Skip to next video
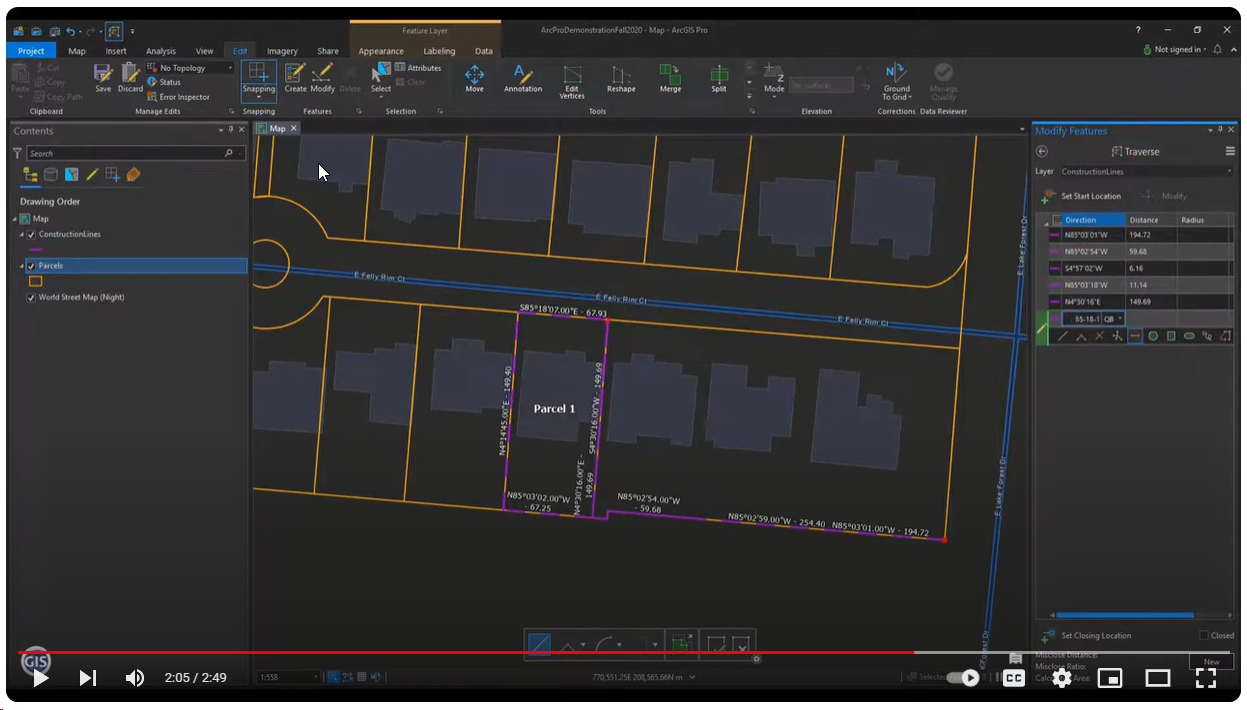This screenshot has width=1247, height=710. tap(88, 678)
